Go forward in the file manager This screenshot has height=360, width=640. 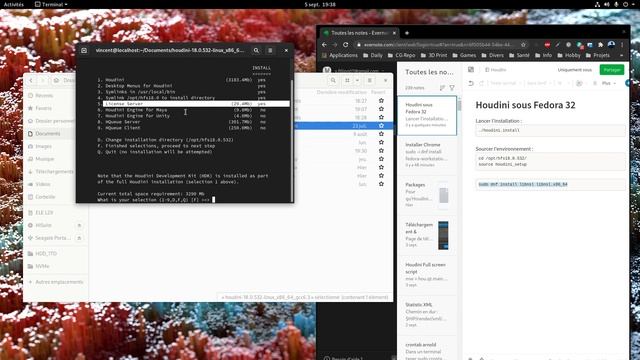42,80
